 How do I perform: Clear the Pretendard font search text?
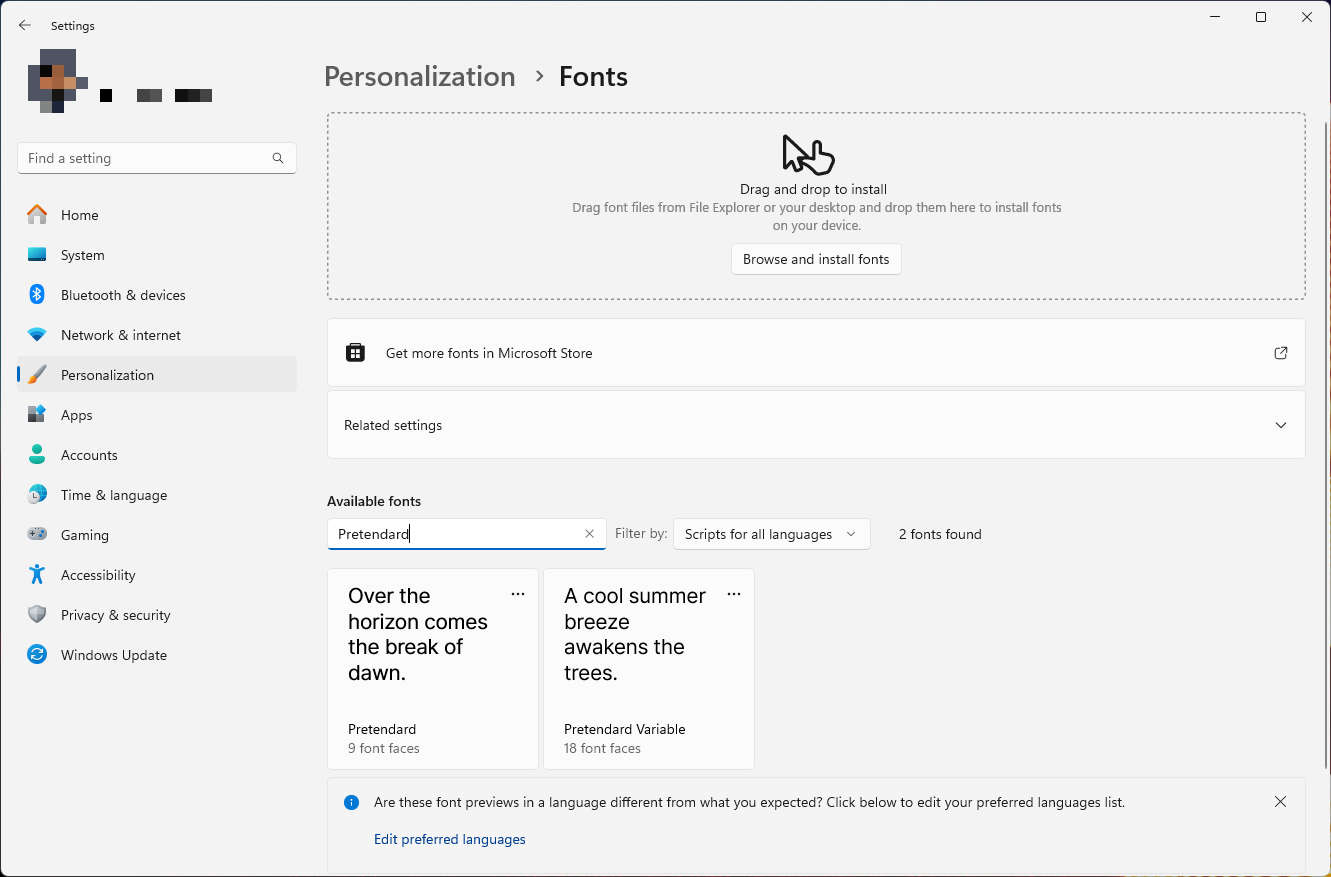[x=589, y=534]
